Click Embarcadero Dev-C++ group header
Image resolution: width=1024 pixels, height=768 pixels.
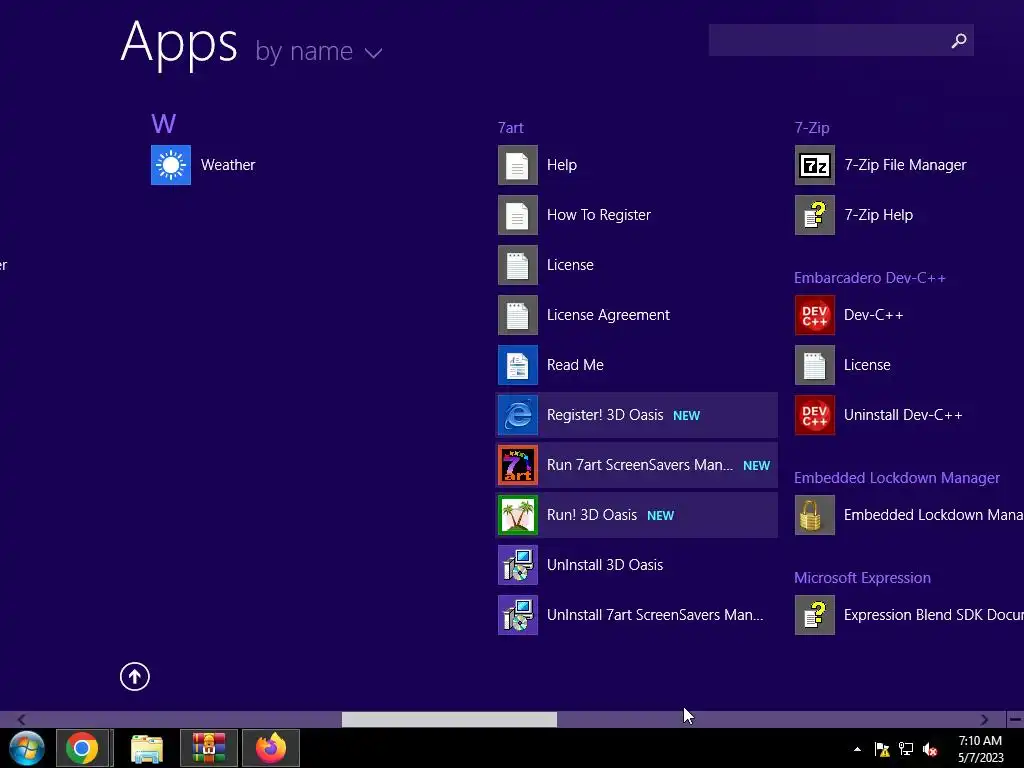click(x=870, y=278)
